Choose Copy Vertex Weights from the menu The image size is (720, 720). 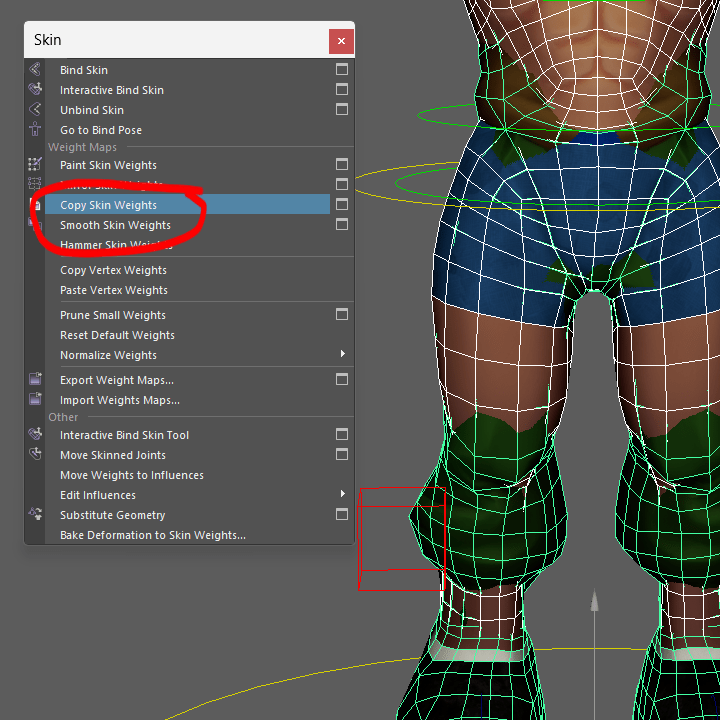pos(113,270)
